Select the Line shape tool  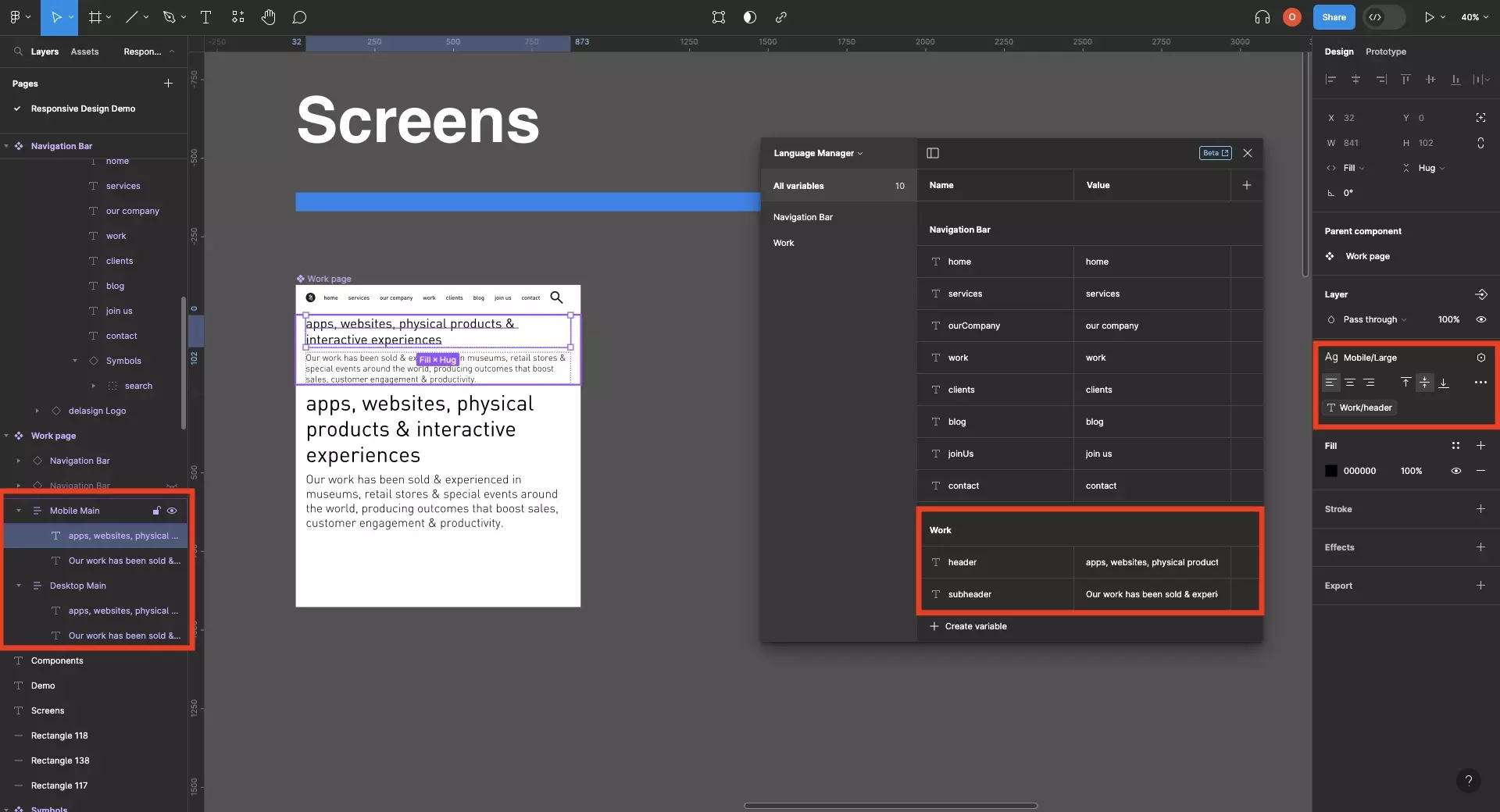132,17
